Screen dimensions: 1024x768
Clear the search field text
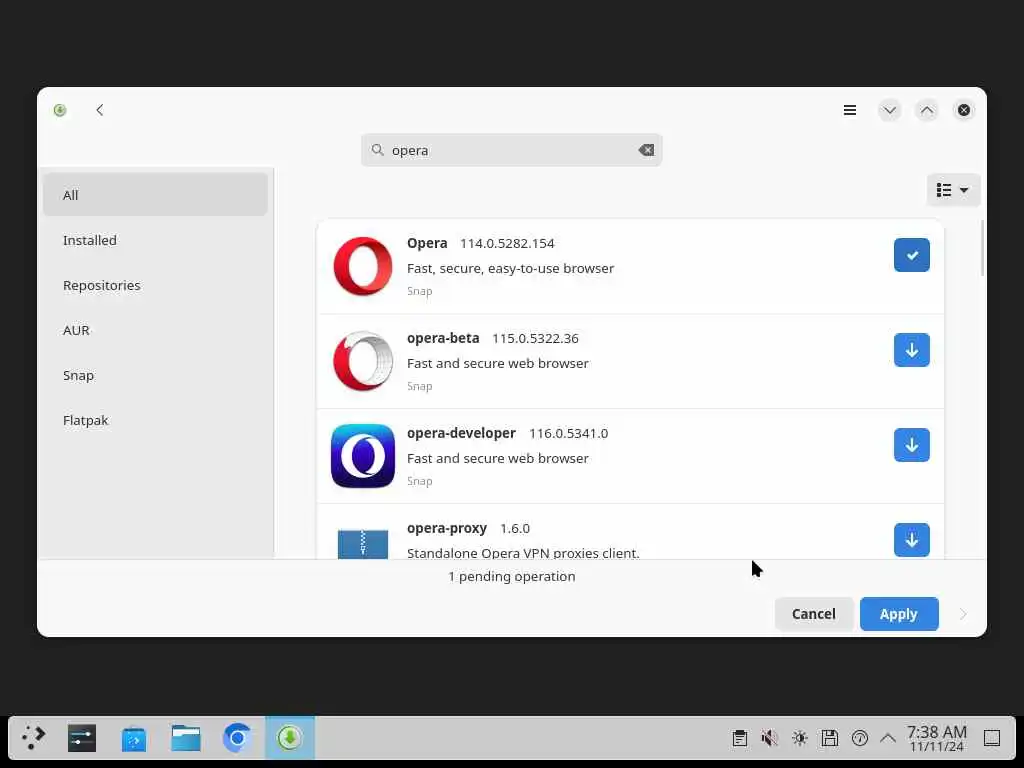point(646,150)
